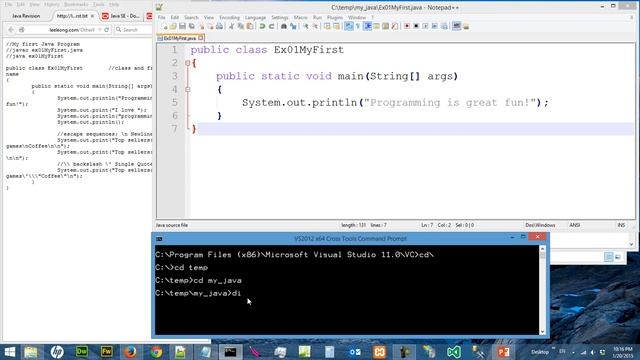Click the Open file toolbar icon
Image resolution: width=640 pixels, height=360 pixels.
(173, 26)
